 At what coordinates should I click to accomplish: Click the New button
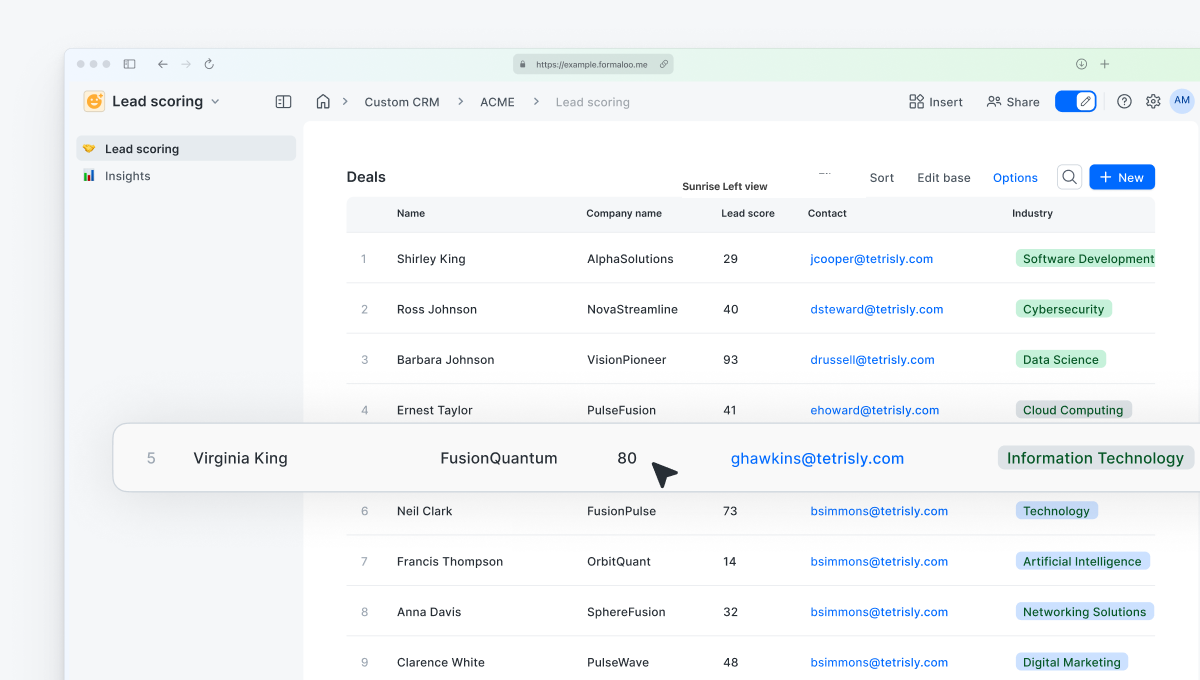point(1122,177)
